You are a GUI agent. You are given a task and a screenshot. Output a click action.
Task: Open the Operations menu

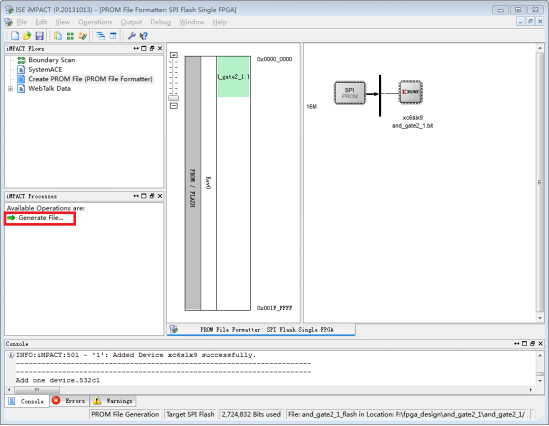coord(95,22)
